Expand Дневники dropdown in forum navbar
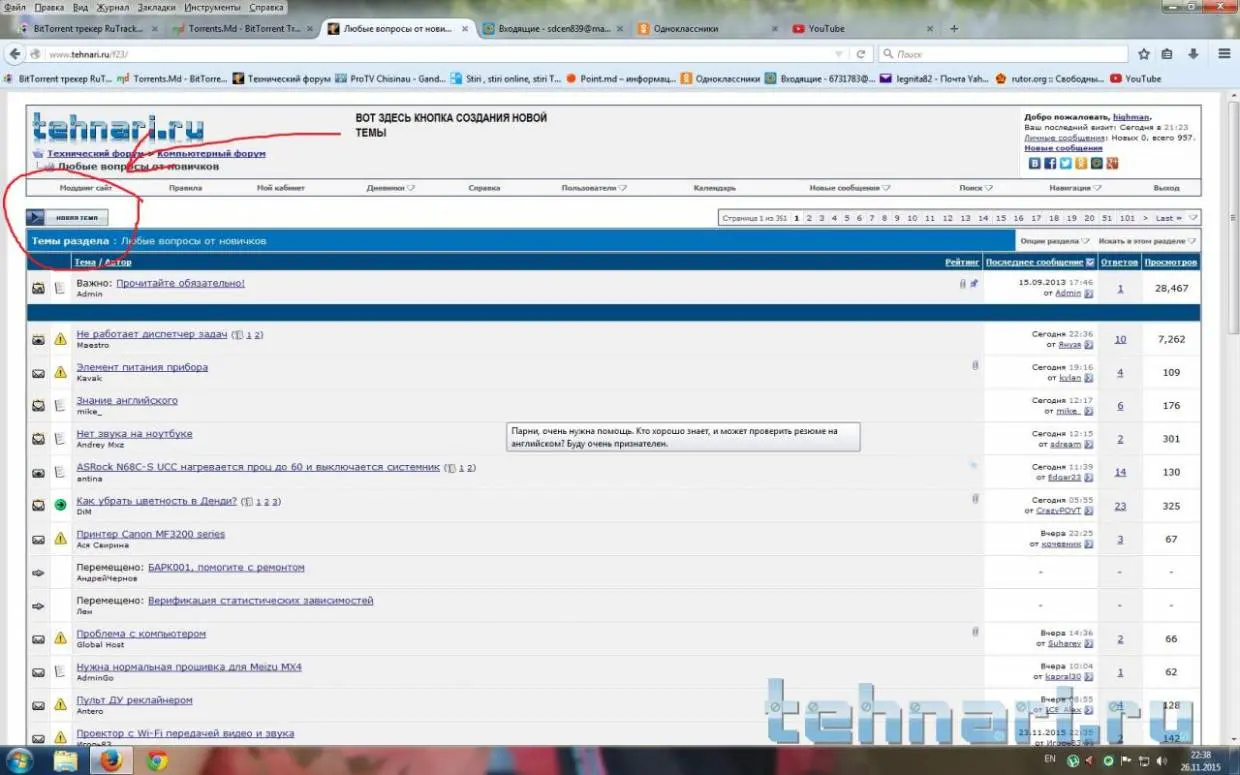This screenshot has width=1240, height=775. pos(391,188)
